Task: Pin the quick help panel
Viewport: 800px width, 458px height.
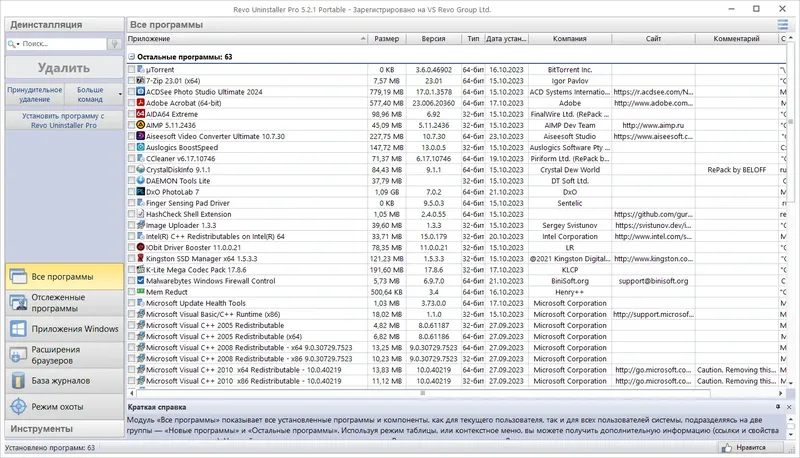Action: pos(778,407)
